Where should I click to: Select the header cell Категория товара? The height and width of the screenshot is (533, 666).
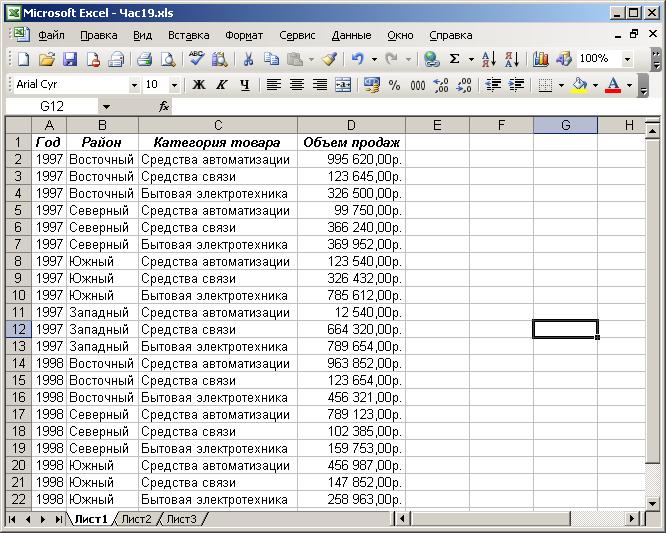(x=217, y=142)
